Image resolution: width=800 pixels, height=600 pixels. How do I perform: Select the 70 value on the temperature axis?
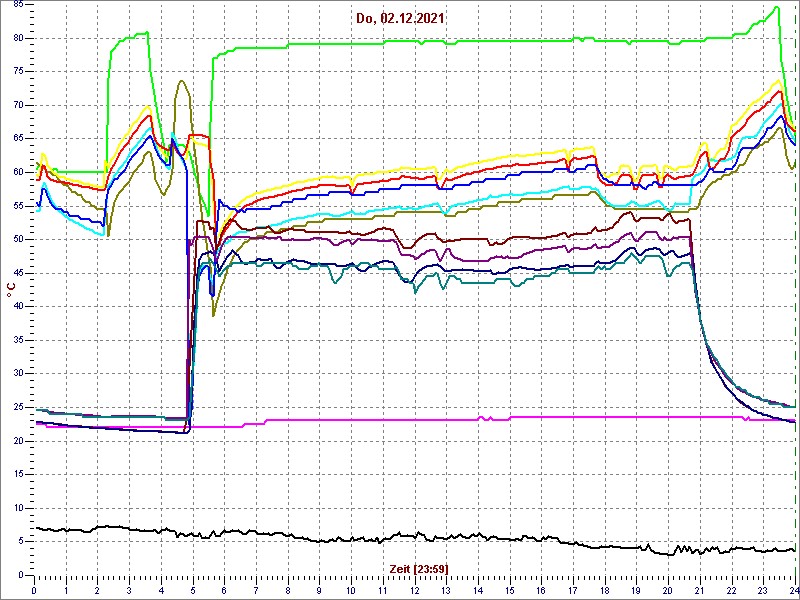pyautogui.click(x=19, y=106)
